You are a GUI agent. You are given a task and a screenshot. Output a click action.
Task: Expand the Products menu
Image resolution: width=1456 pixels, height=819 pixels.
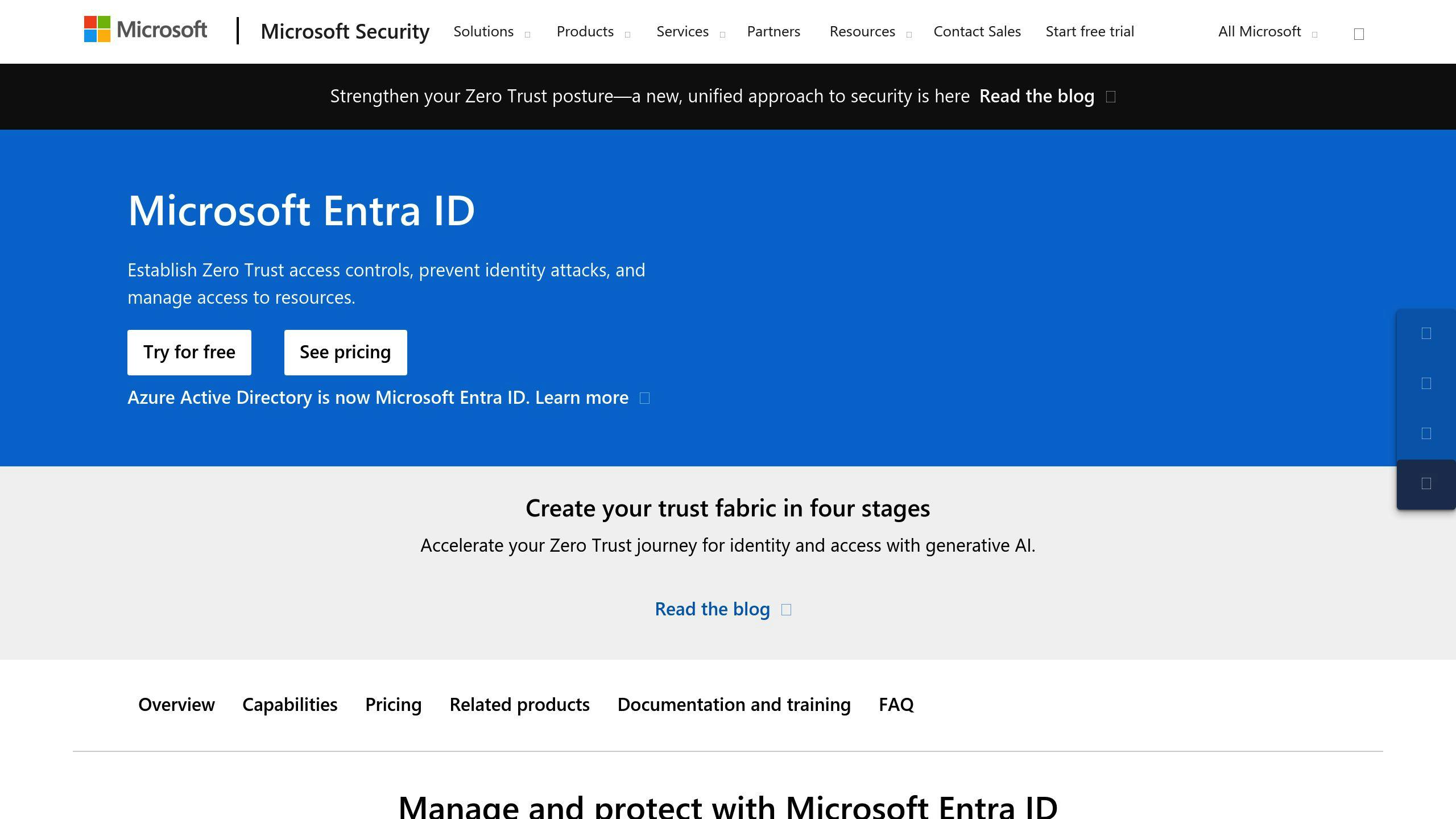593,32
